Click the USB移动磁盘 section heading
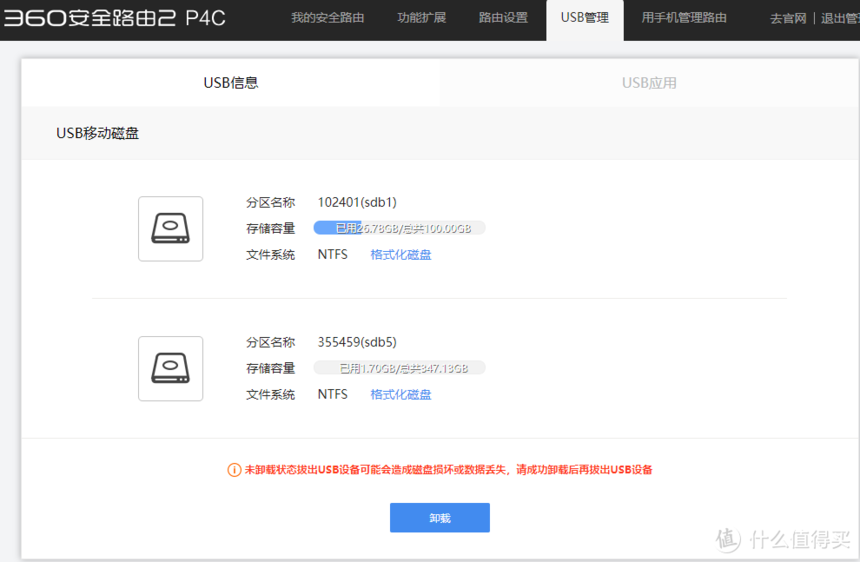Image resolution: width=860 pixels, height=562 pixels. (98, 133)
